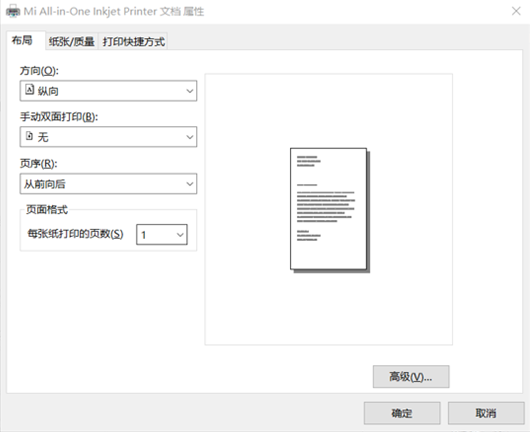The width and height of the screenshot is (530, 432).
Task: Click the portrait page icon in 方向 box
Action: tap(30, 90)
